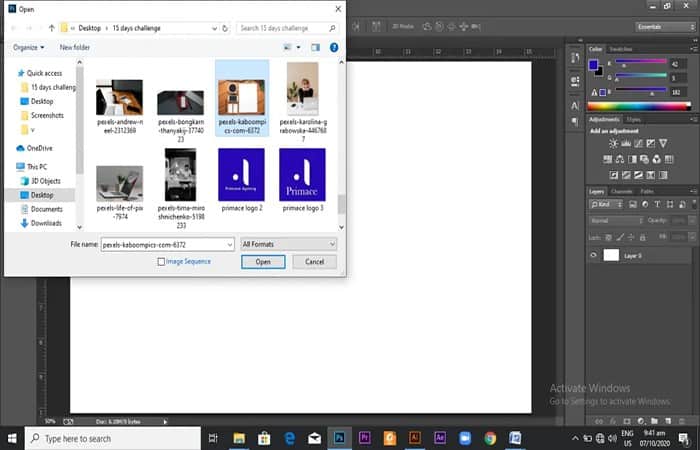The height and width of the screenshot is (450, 700).
Task: Toggle lock position
Action: 631,238
